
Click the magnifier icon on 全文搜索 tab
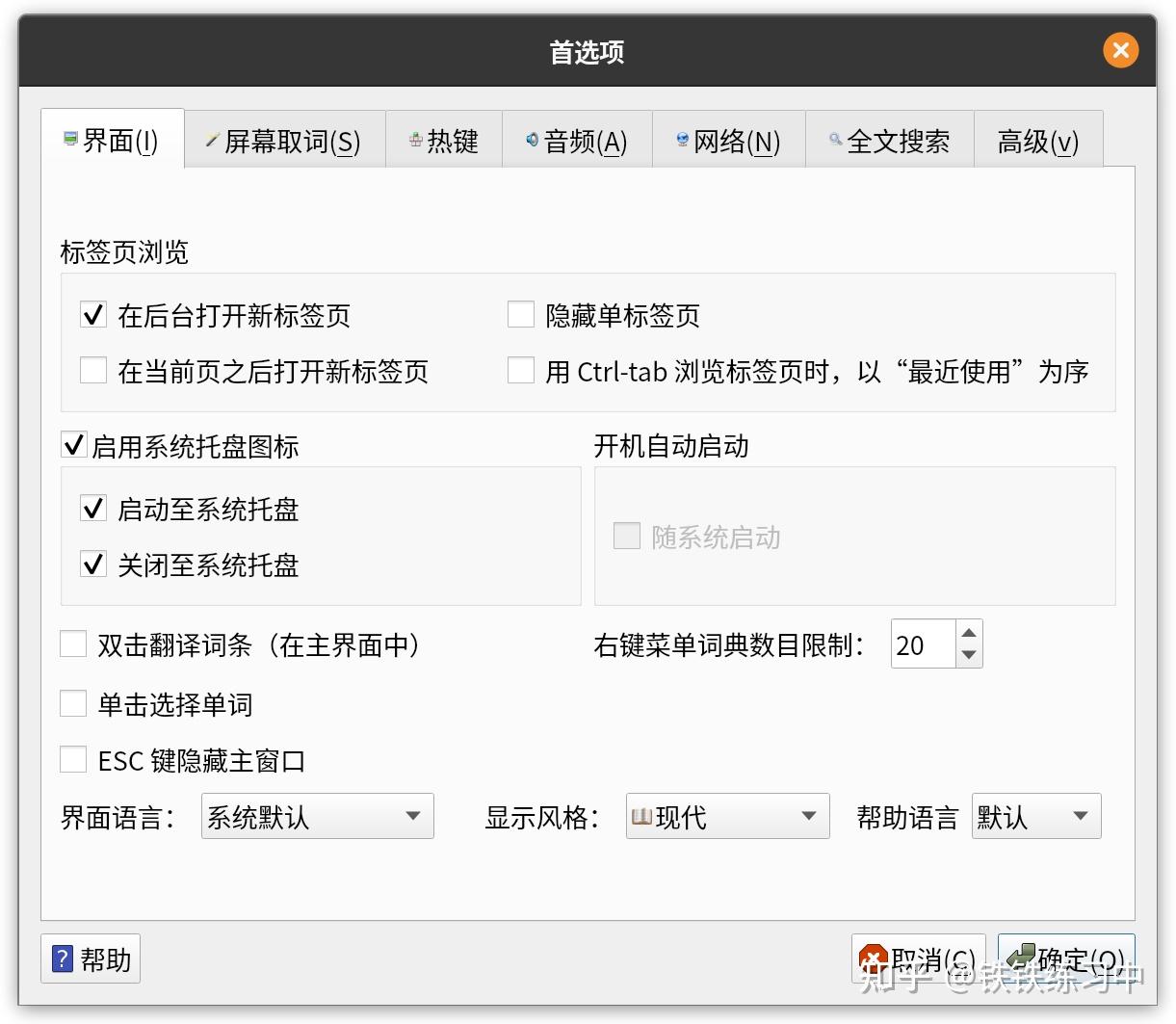click(835, 141)
